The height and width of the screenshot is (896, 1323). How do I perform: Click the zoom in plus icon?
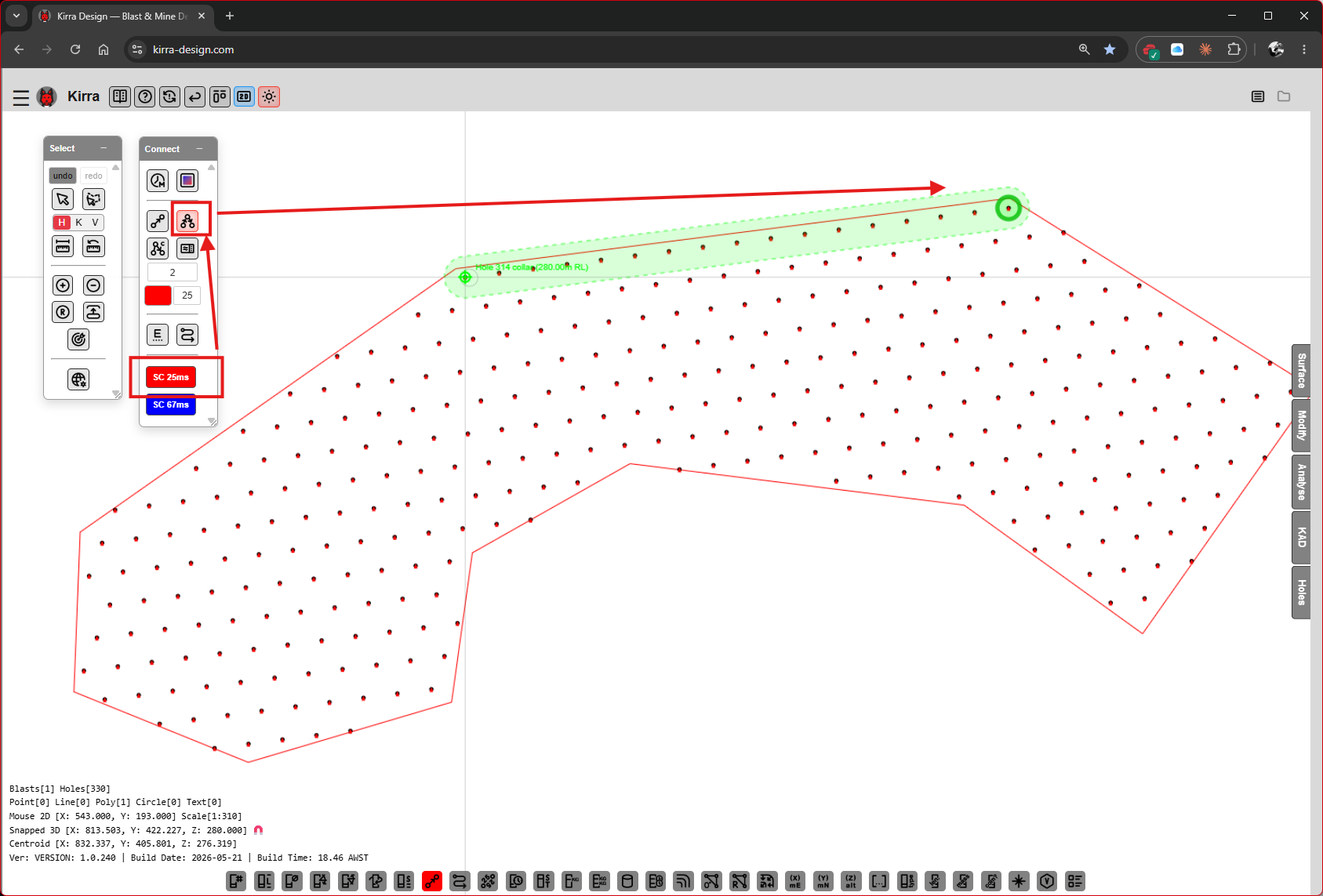click(63, 285)
